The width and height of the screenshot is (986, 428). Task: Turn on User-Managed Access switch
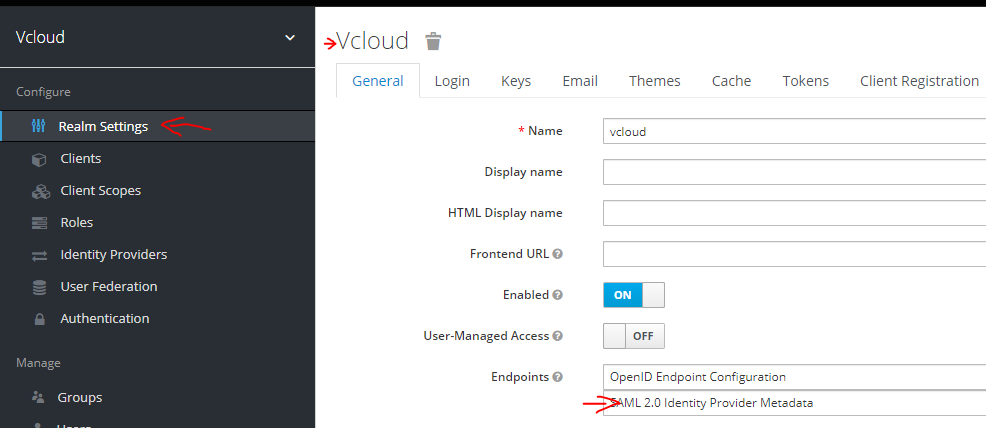633,336
